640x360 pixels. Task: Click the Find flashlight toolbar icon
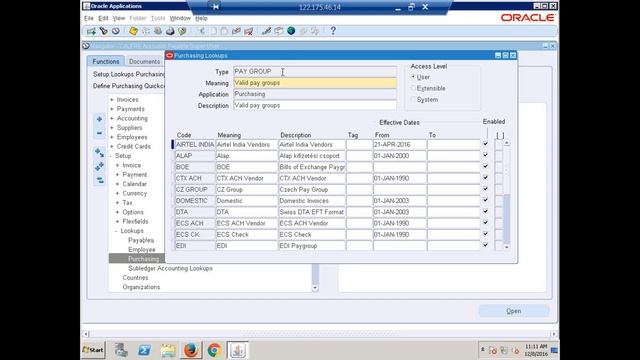coord(104,31)
